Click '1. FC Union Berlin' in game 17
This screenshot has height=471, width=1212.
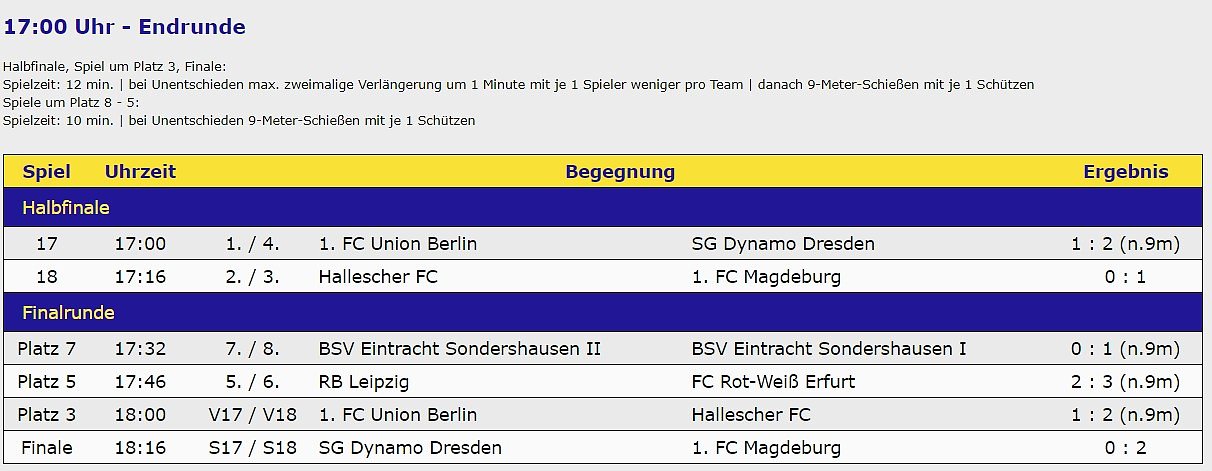point(398,244)
